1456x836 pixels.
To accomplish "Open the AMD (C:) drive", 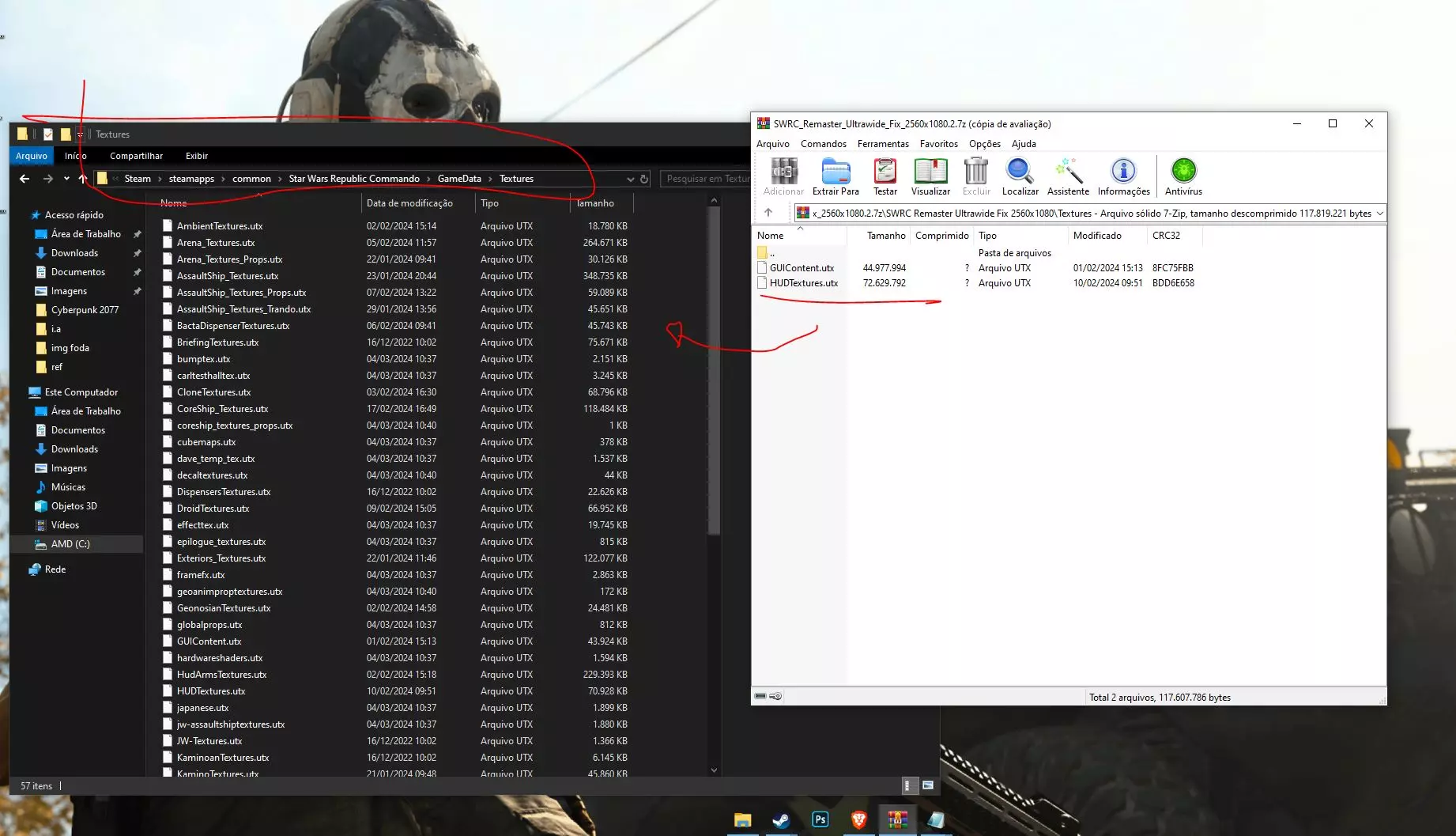I will point(70,544).
